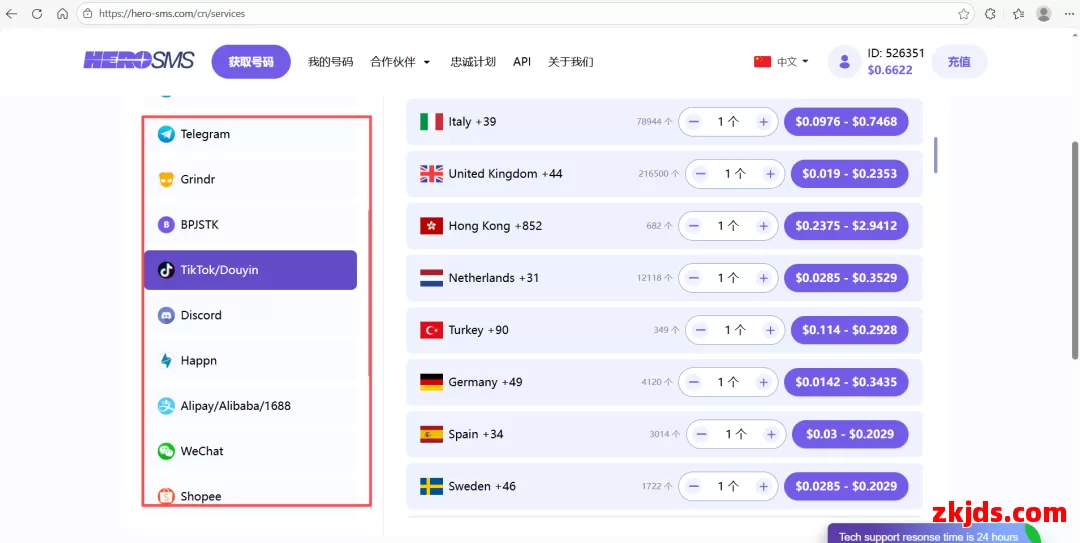Viewport: 1080px width, 543px height.
Task: Open the user profile avatar icon
Action: point(844,62)
